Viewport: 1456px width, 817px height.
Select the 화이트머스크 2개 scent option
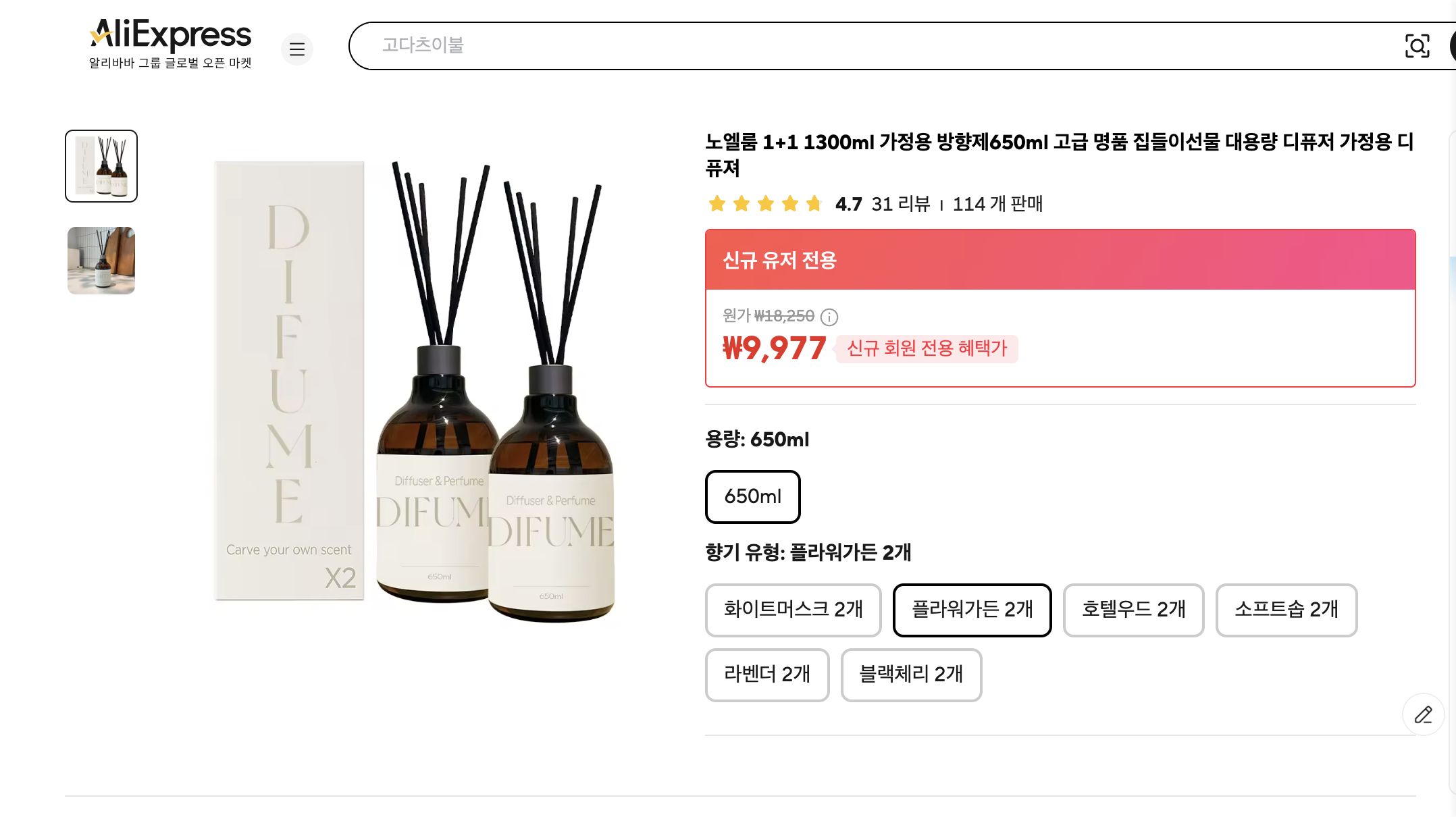click(x=793, y=610)
